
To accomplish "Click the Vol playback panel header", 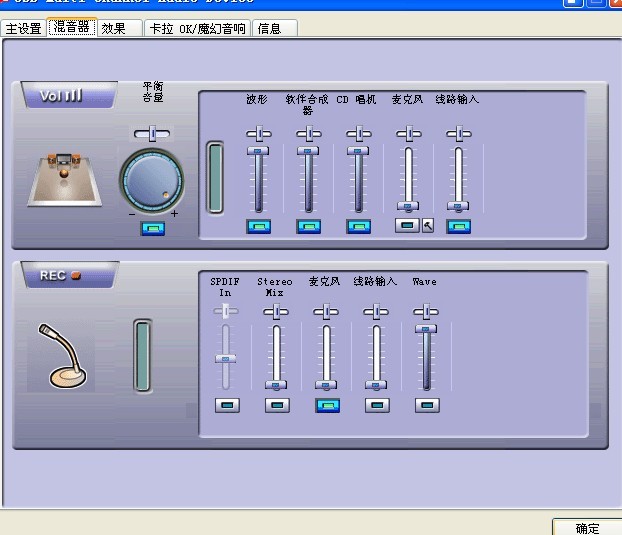I will pyautogui.click(x=69, y=95).
